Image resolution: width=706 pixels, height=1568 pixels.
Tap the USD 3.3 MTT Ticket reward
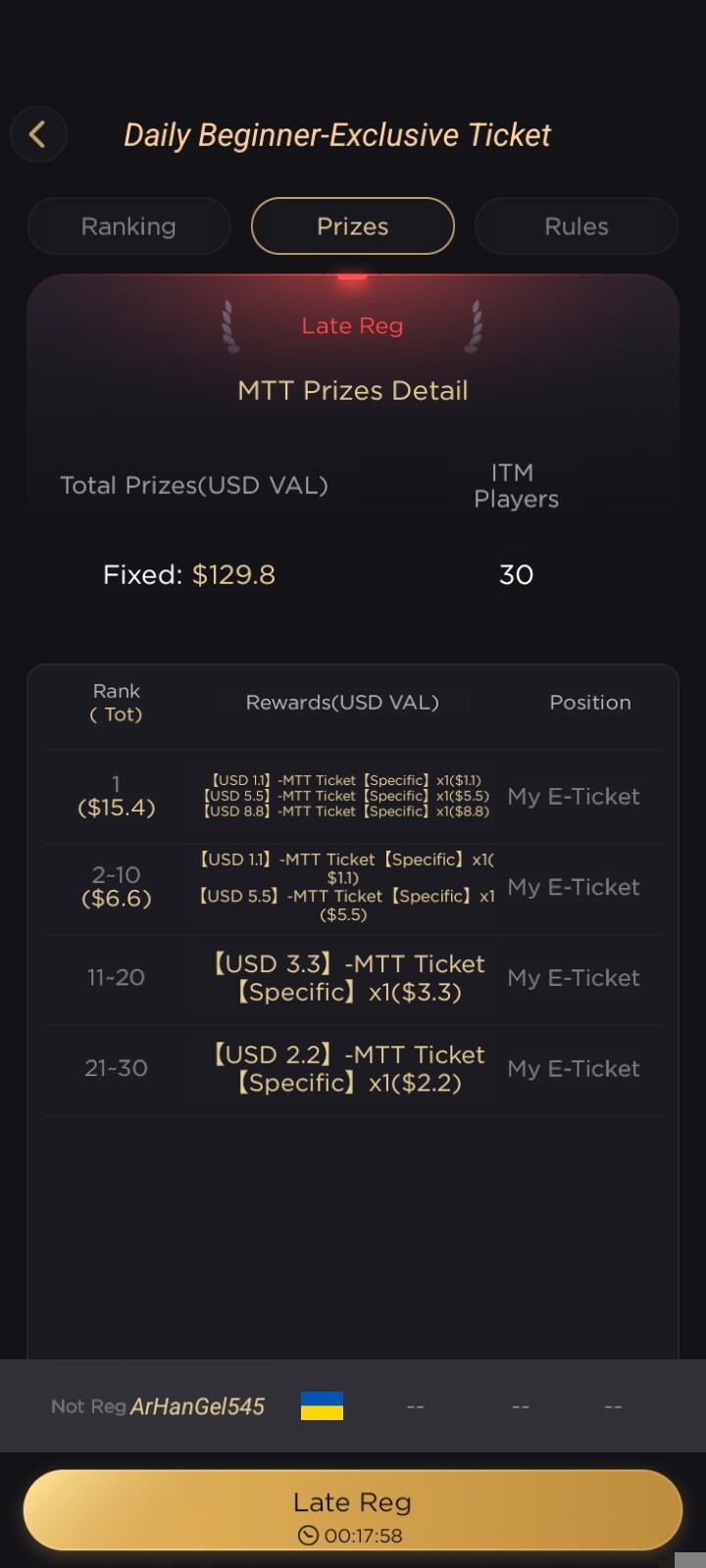tap(349, 978)
